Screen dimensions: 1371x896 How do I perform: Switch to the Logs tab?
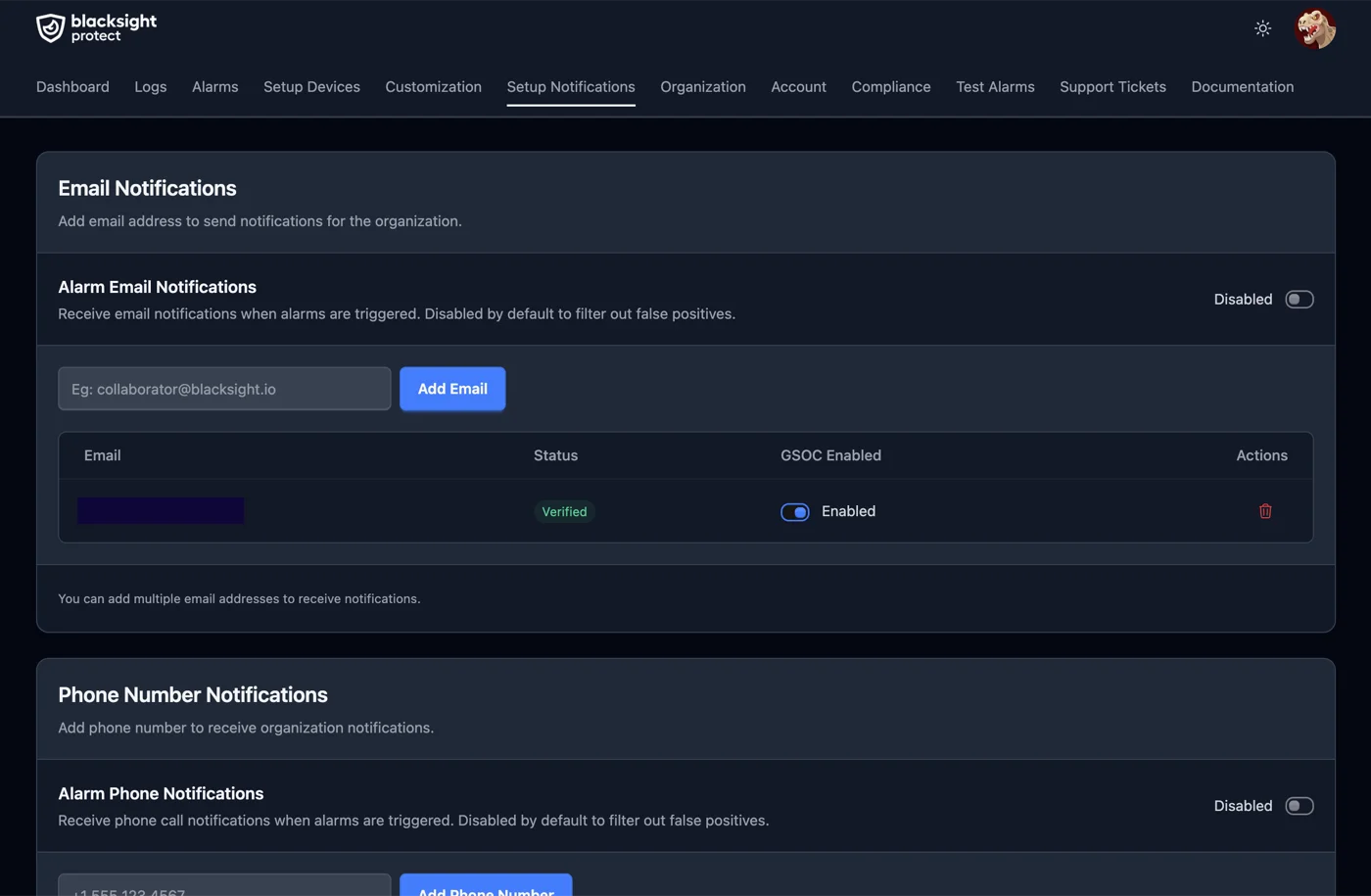point(150,86)
